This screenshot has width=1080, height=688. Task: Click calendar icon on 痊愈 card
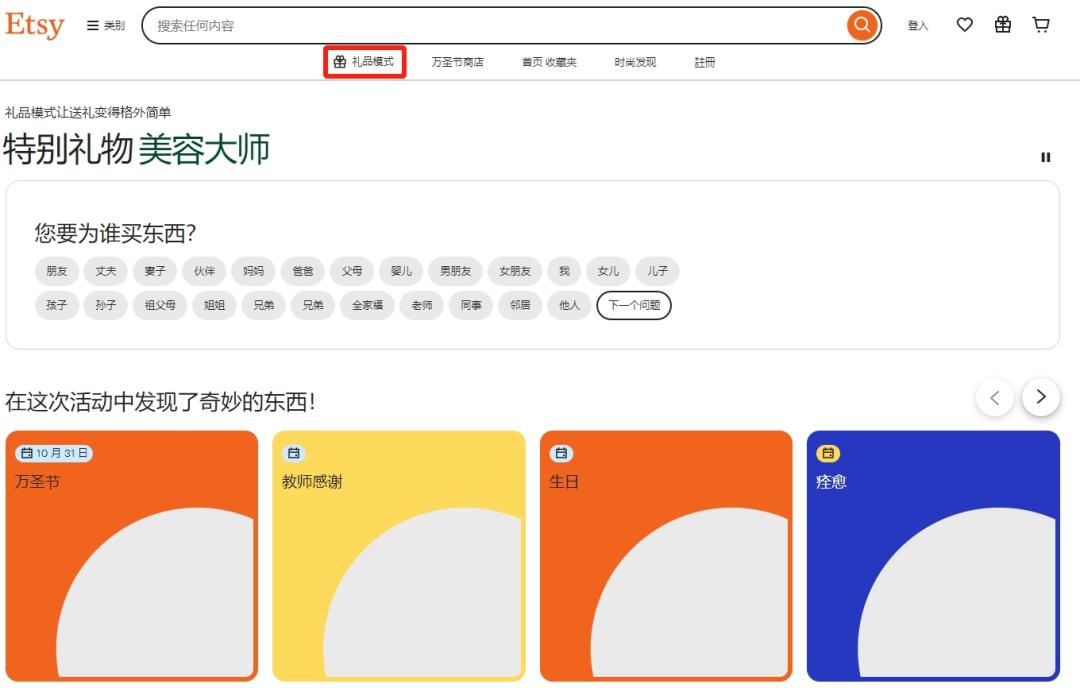[x=828, y=453]
